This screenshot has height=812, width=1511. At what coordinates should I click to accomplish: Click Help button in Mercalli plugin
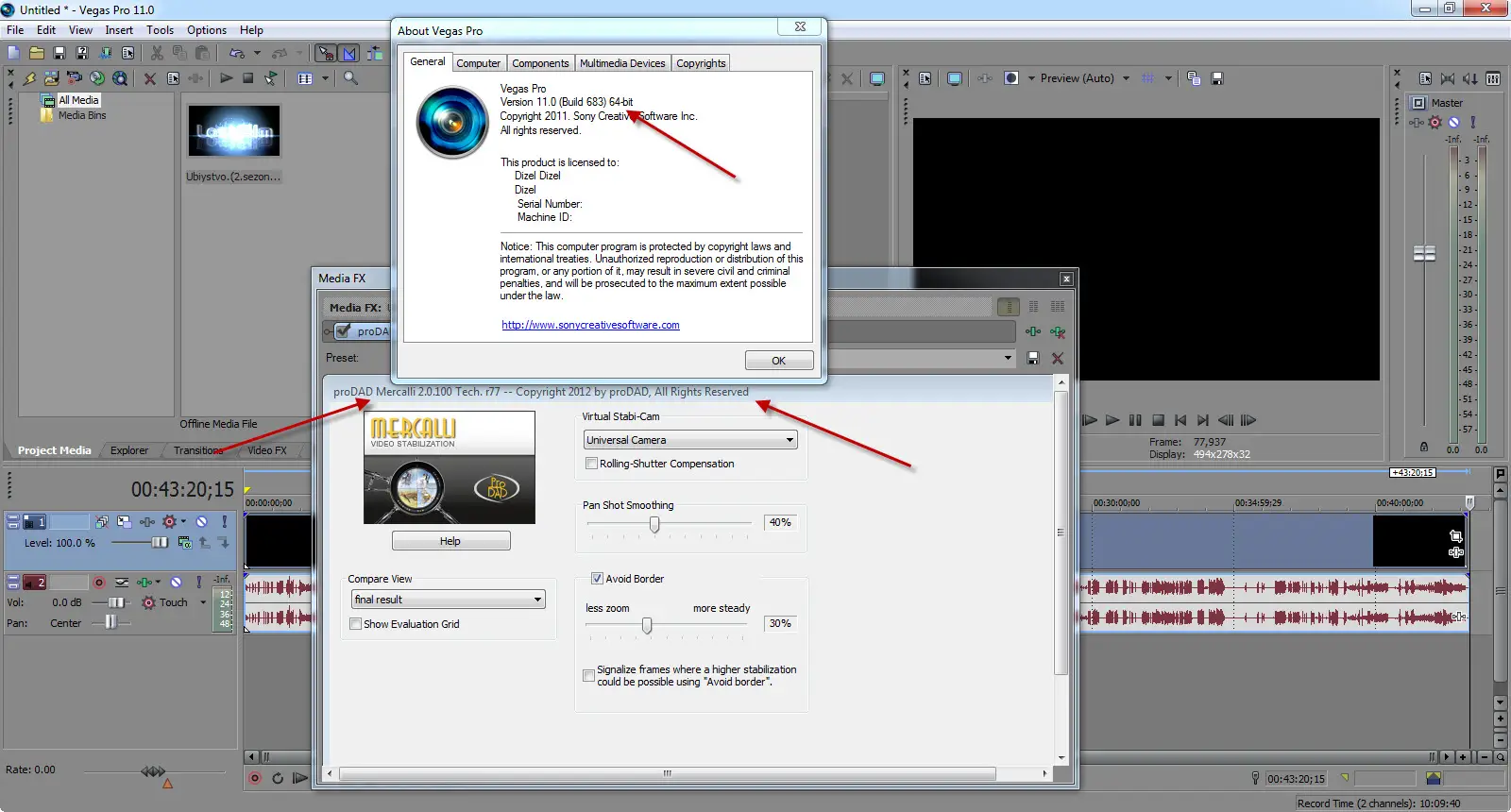coord(450,541)
